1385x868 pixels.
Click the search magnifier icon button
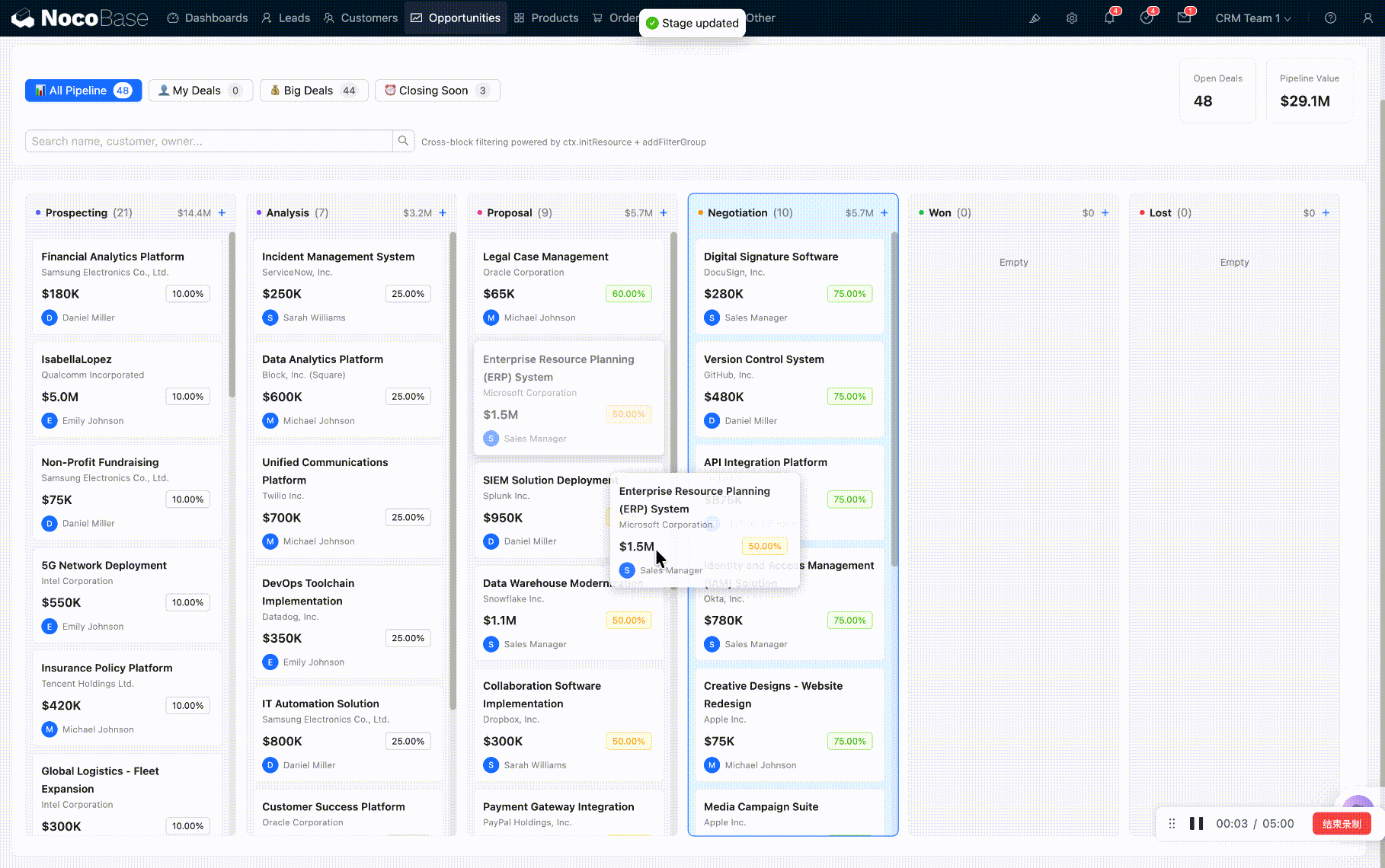[403, 141]
